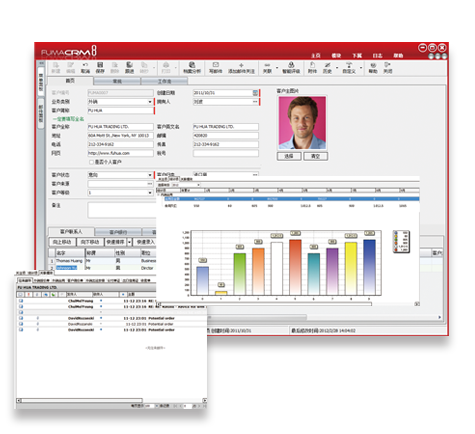Click the 附件 attachment icon
475x434 pixels.
tap(312, 67)
